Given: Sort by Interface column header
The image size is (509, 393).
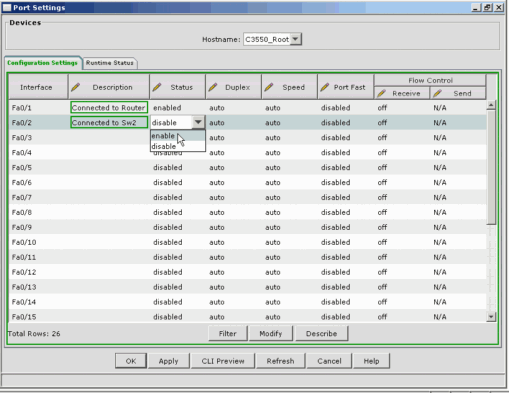Looking at the screenshot, I should click(x=38, y=87).
